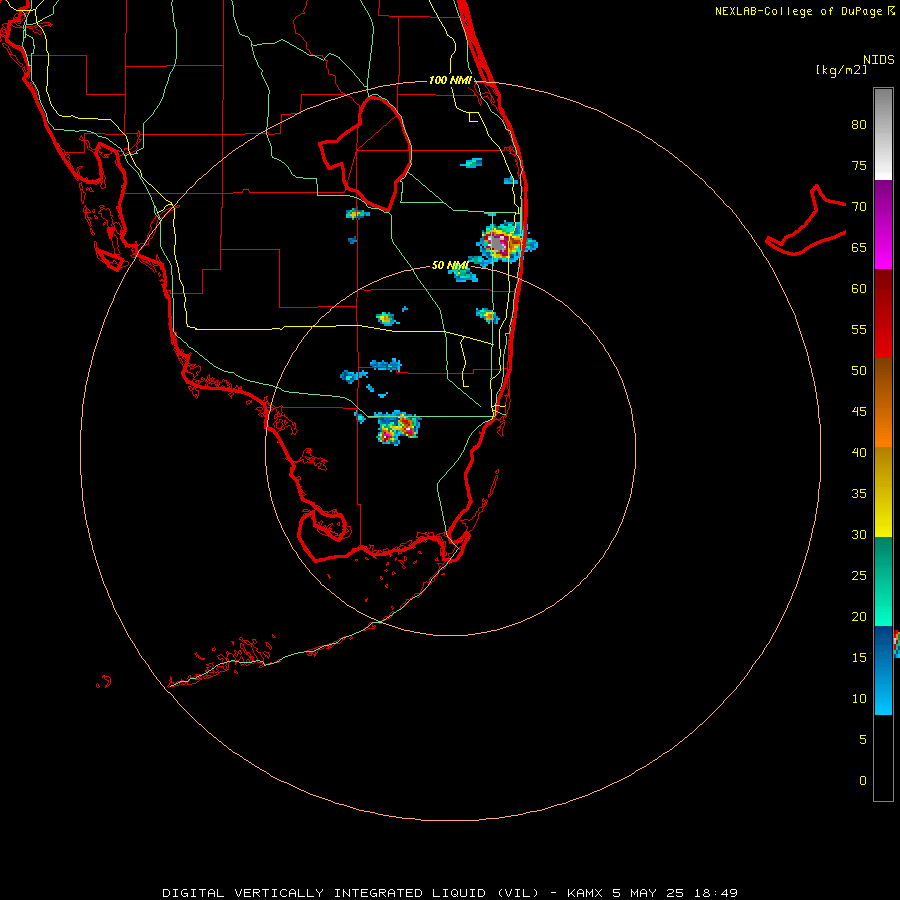This screenshot has height=900, width=900.
Task: Click the large storm cluster inside 50 NMI ring
Action: coord(398,428)
